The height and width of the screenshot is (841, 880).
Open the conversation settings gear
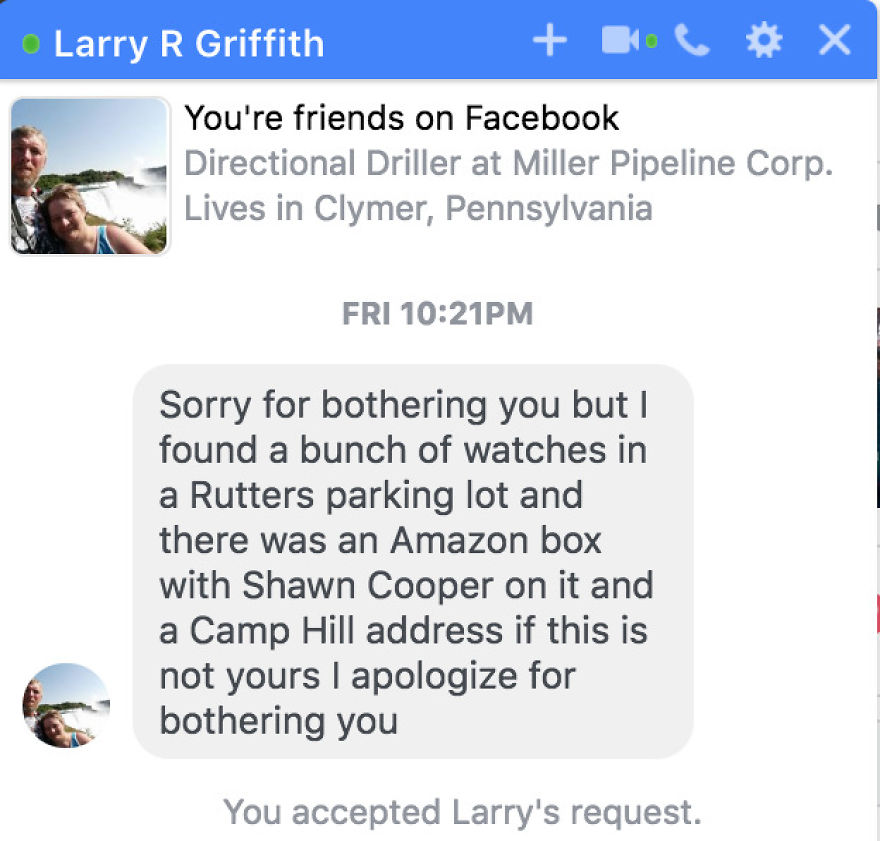click(763, 40)
